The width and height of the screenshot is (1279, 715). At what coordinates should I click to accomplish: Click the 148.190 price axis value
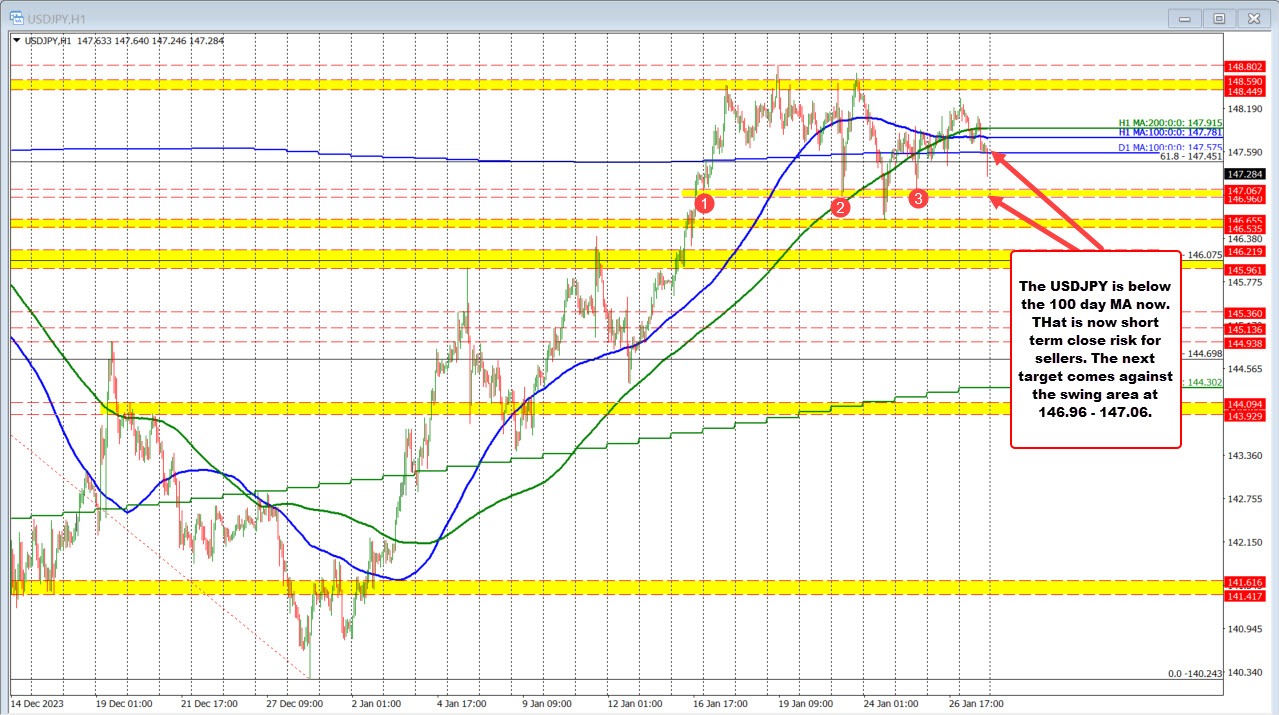(1244, 108)
